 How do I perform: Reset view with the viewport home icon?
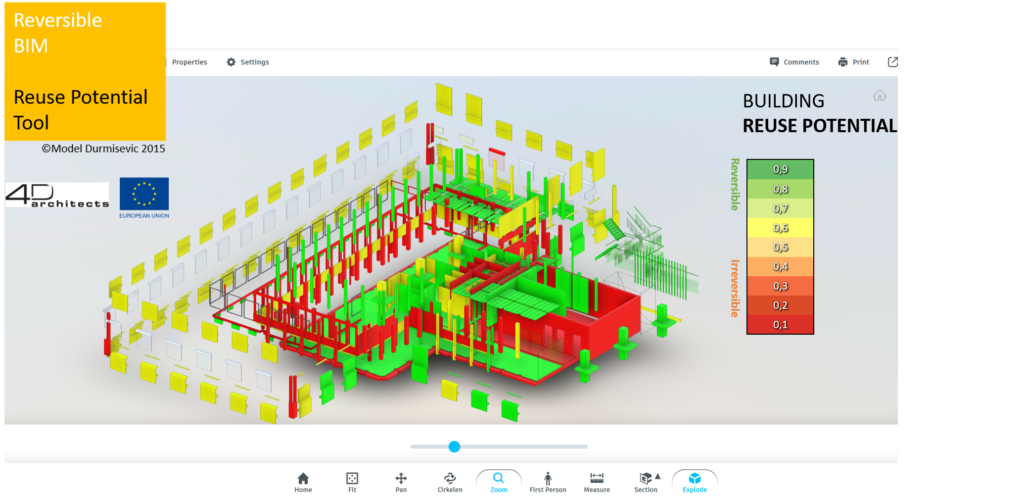879,96
